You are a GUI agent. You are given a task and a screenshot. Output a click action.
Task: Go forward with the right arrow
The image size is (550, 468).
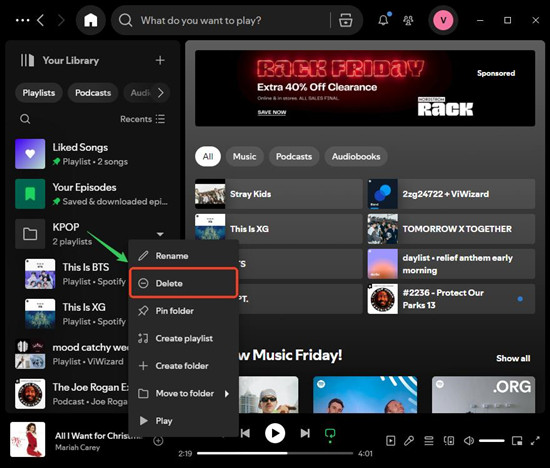(x=61, y=20)
